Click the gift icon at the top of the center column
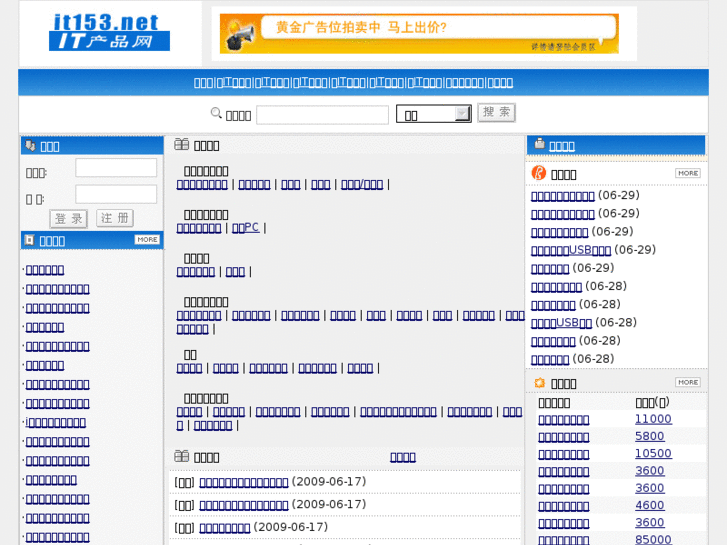727x545 pixels. [x=181, y=144]
